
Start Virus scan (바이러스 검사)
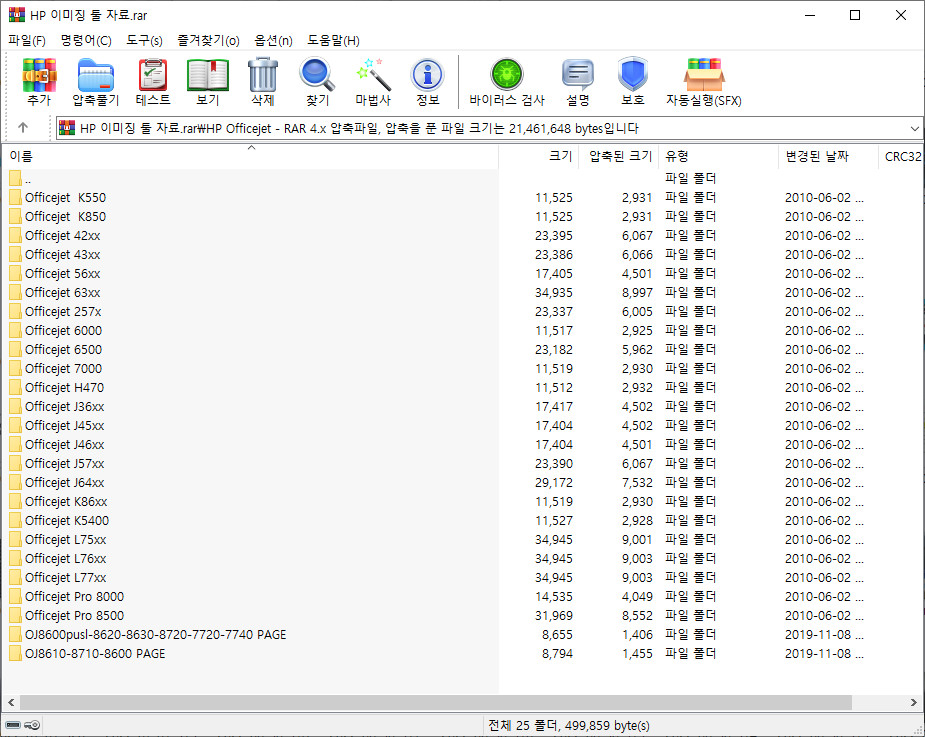tap(507, 81)
